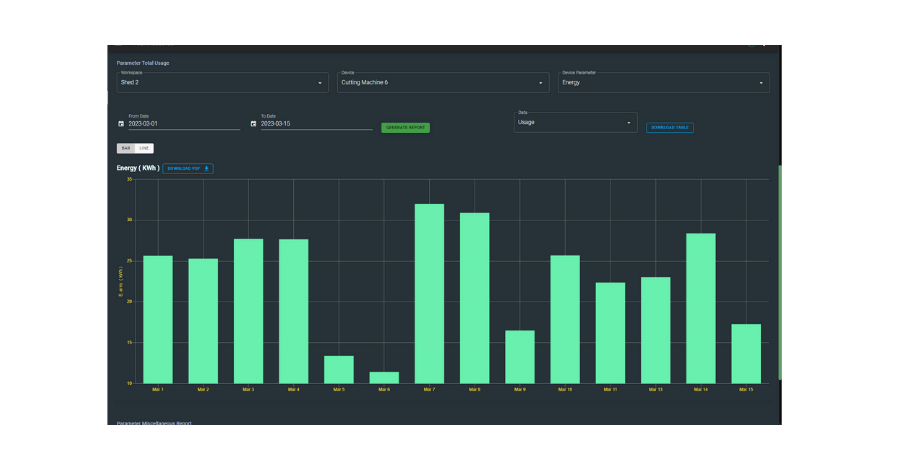This screenshot has height=450, width=900.
Task: Click the Mar 8 x-axis label
Action: [474, 390]
